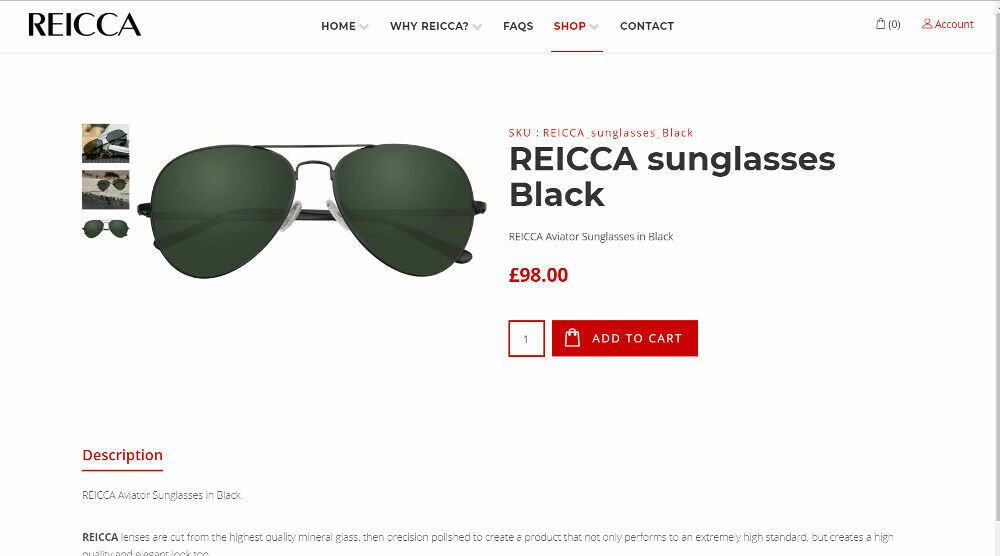Select the Description tab
1000x556 pixels.
[x=122, y=455]
